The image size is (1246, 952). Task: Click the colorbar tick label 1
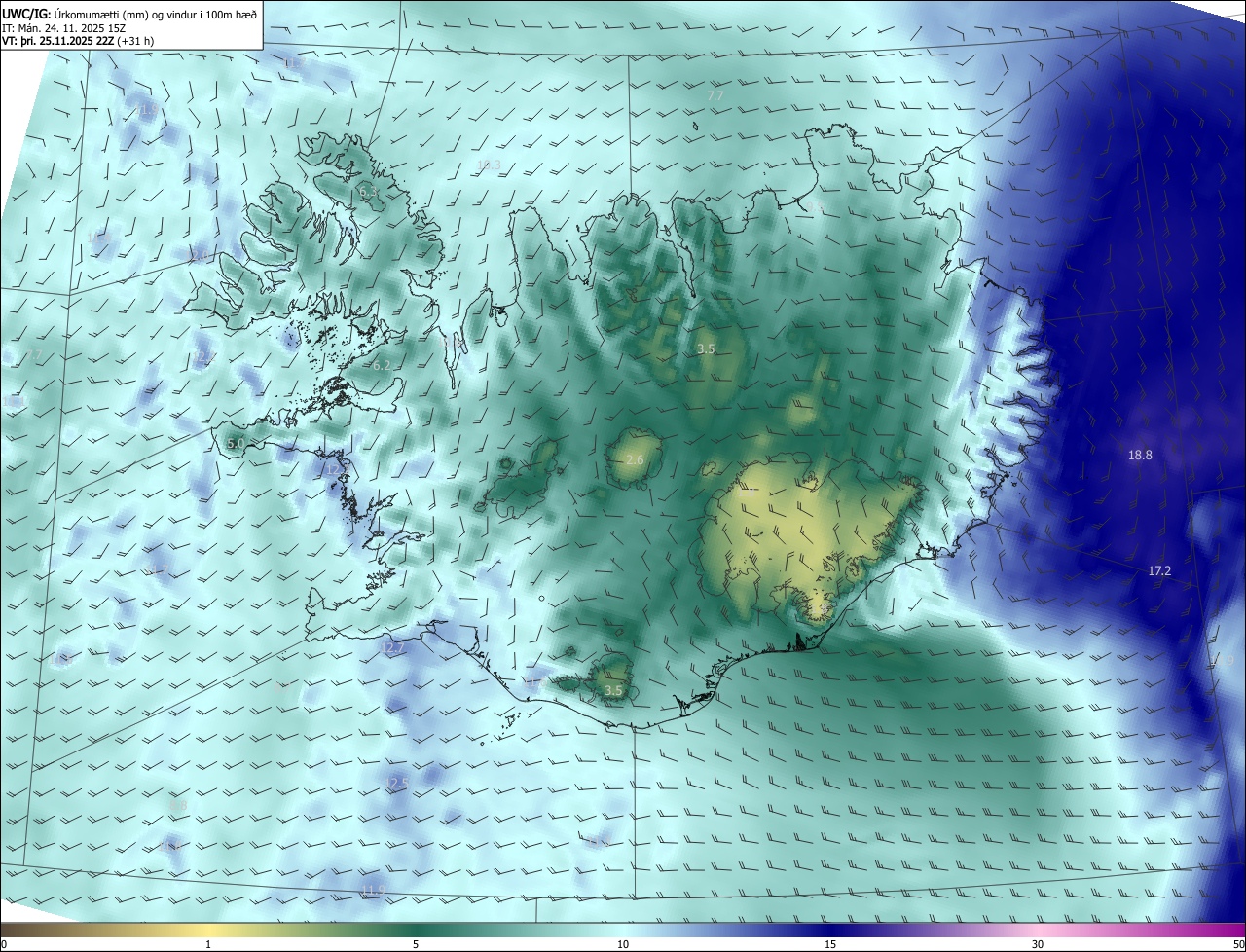click(x=208, y=944)
